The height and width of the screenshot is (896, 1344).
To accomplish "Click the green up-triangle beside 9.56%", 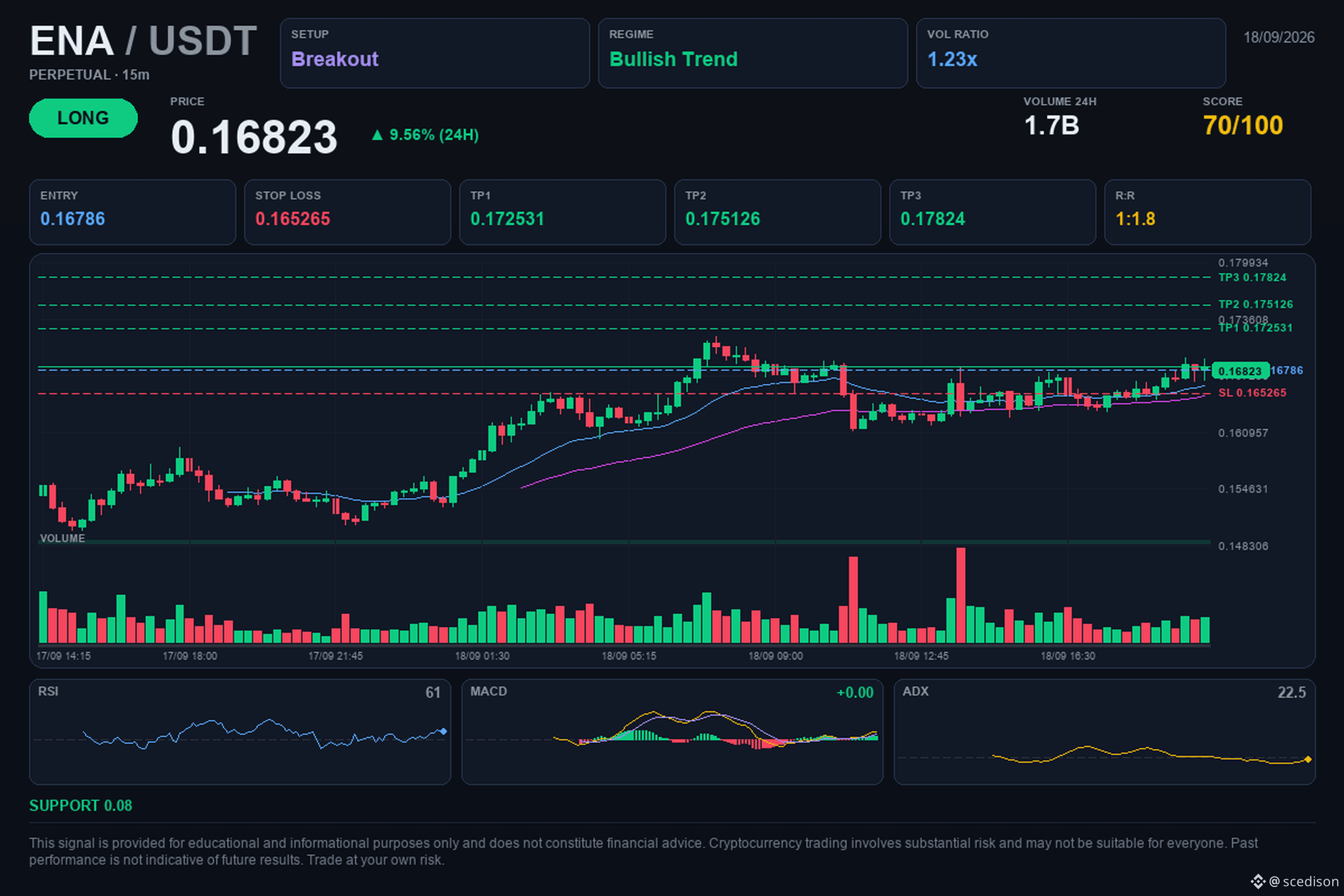I will click(377, 135).
